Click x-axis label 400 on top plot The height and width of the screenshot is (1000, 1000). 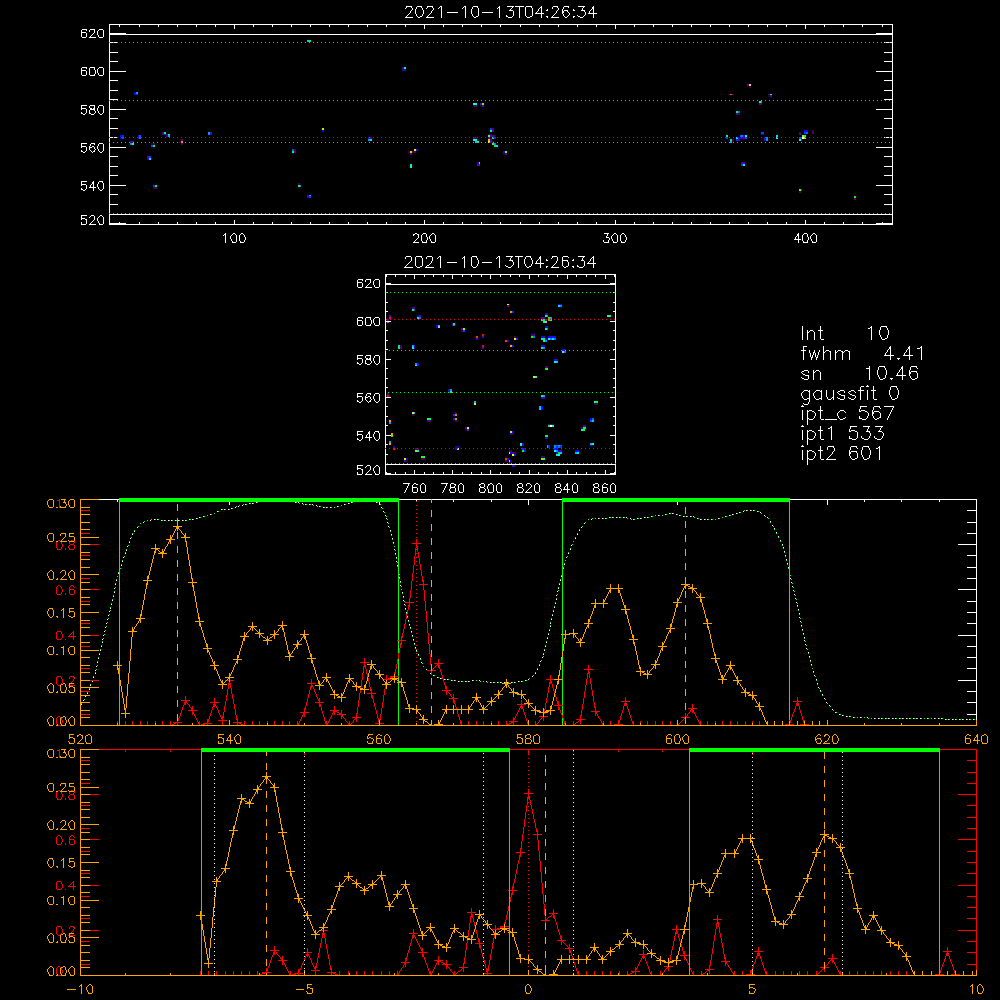click(x=805, y=239)
